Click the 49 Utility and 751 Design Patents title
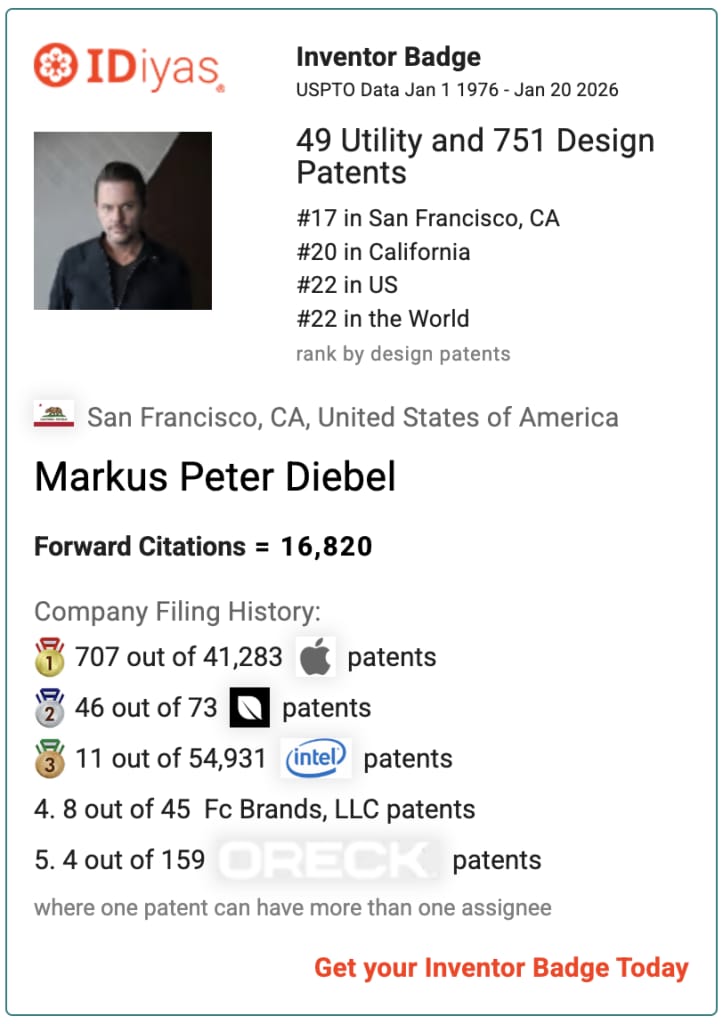The width and height of the screenshot is (723, 1024). (475, 156)
